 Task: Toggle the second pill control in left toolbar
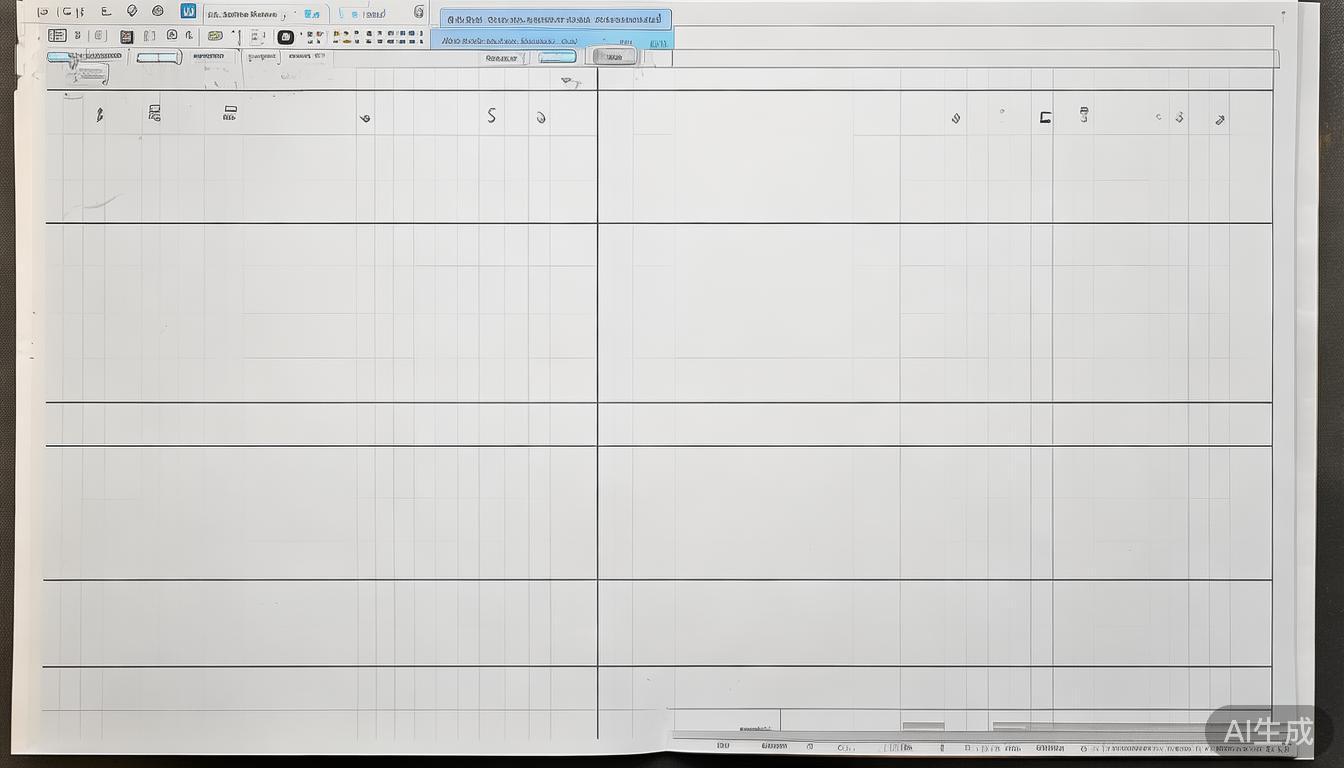tap(158, 57)
